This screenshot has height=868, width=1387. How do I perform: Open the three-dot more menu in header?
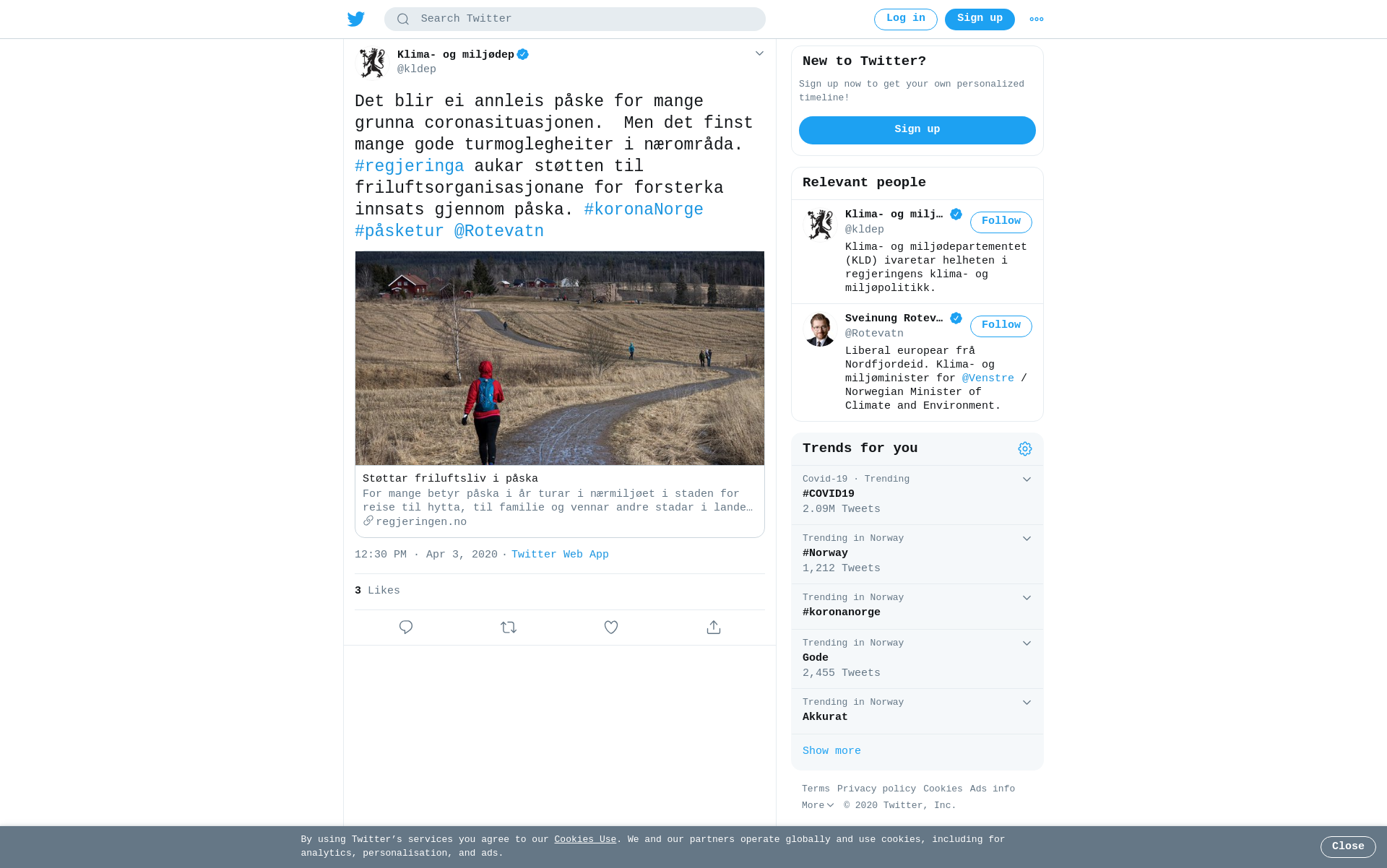point(1037,19)
